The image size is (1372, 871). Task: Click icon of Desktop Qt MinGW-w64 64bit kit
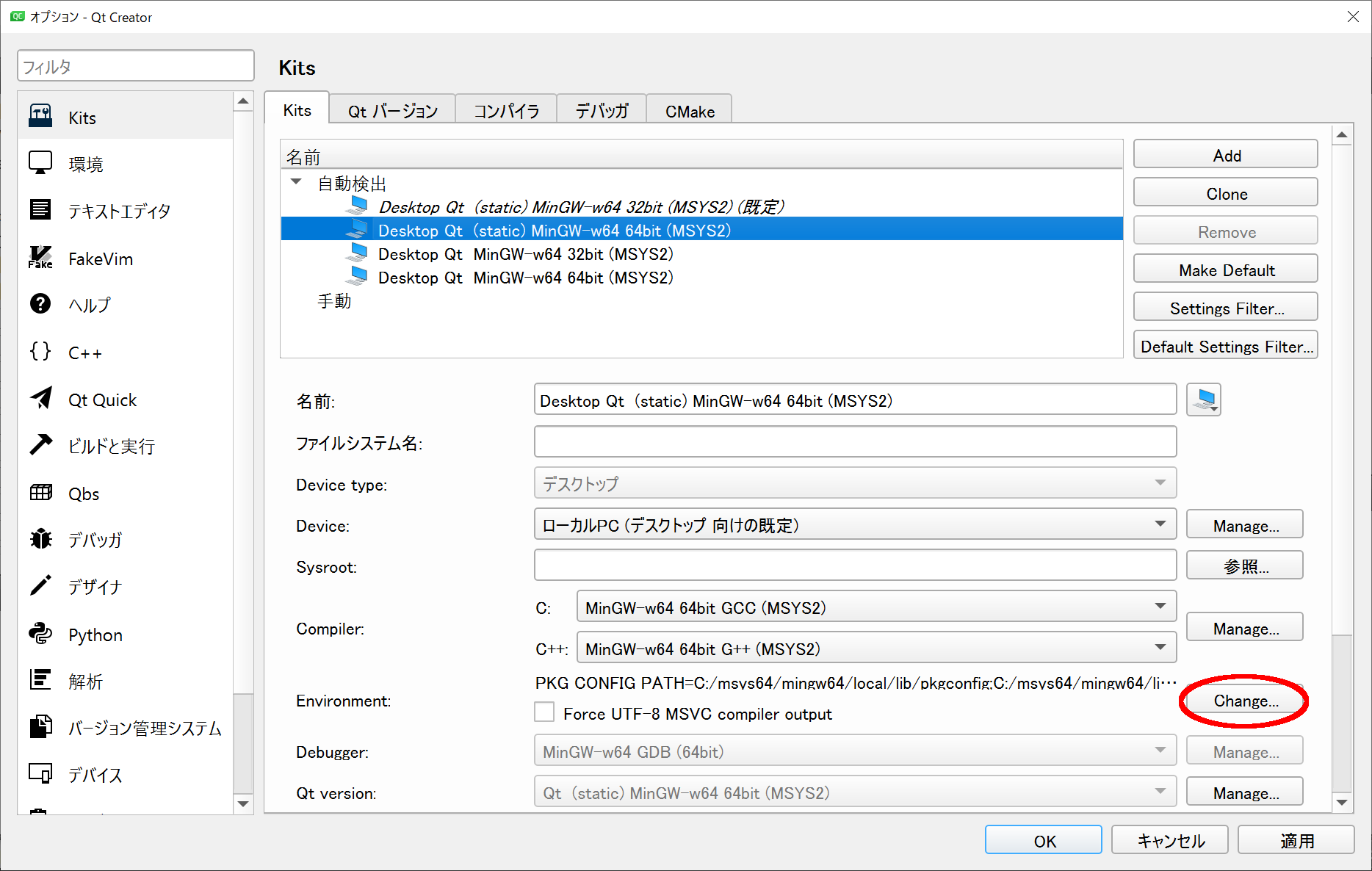[358, 276]
